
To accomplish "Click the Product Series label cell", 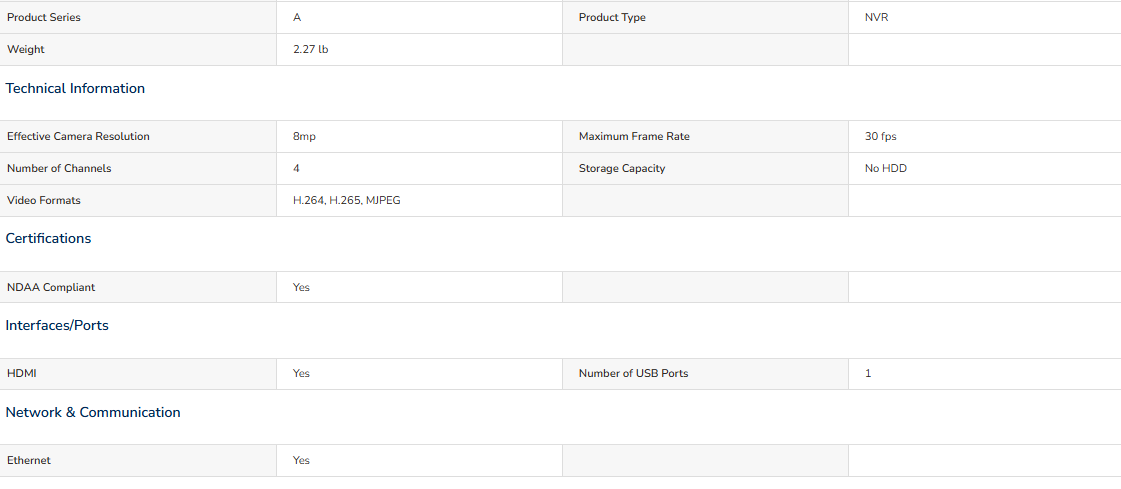I will coord(138,17).
